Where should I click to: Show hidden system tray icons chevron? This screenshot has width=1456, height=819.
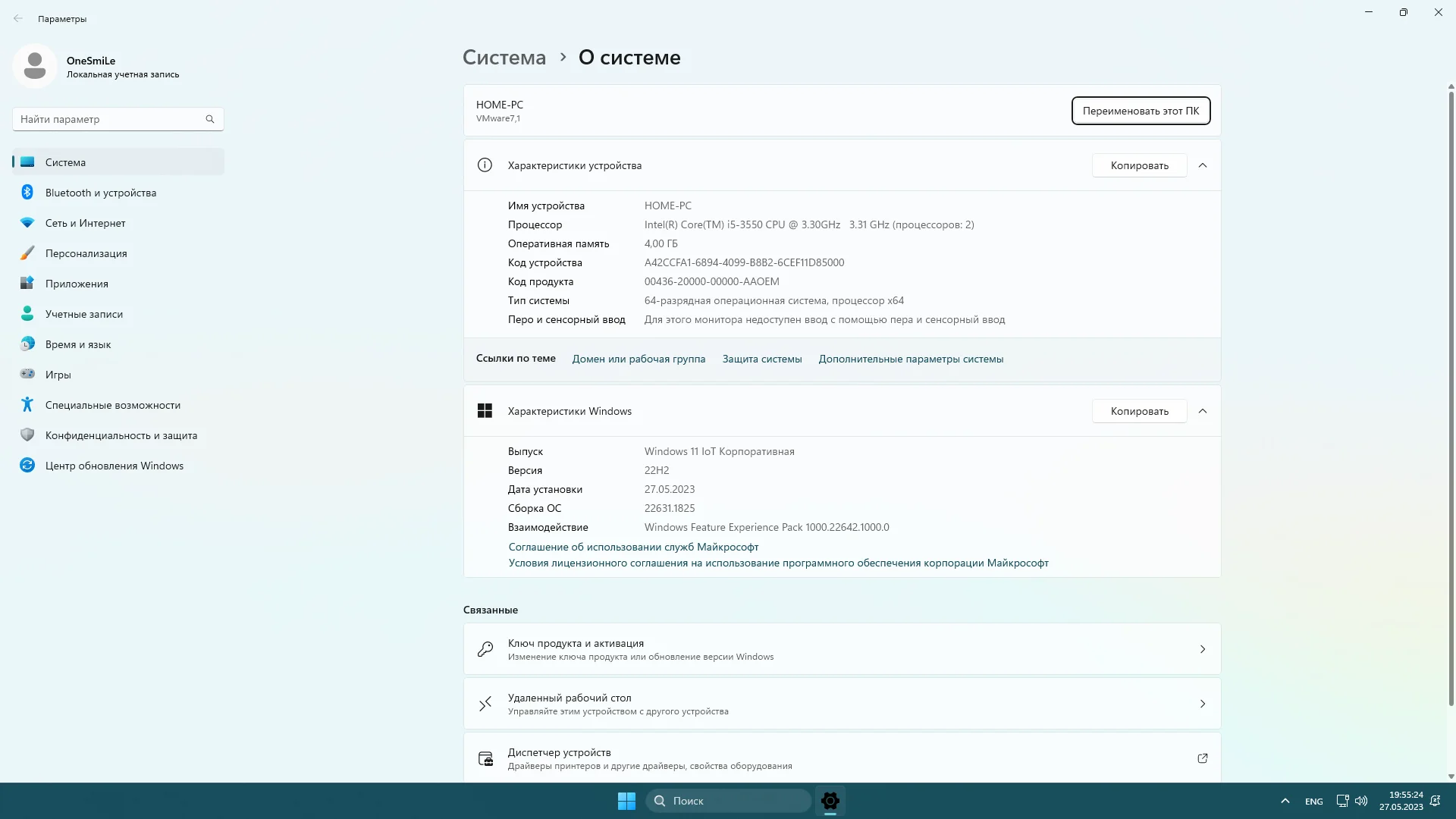click(1285, 801)
